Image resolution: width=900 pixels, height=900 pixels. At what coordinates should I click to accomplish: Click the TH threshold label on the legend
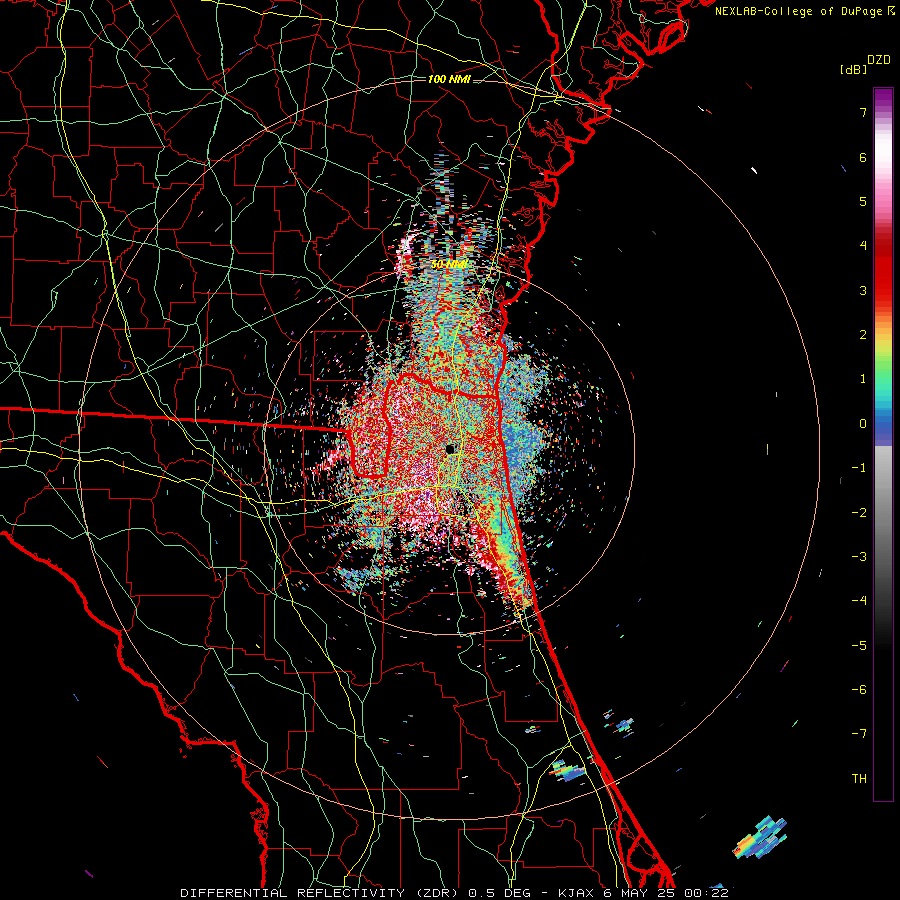[x=859, y=779]
